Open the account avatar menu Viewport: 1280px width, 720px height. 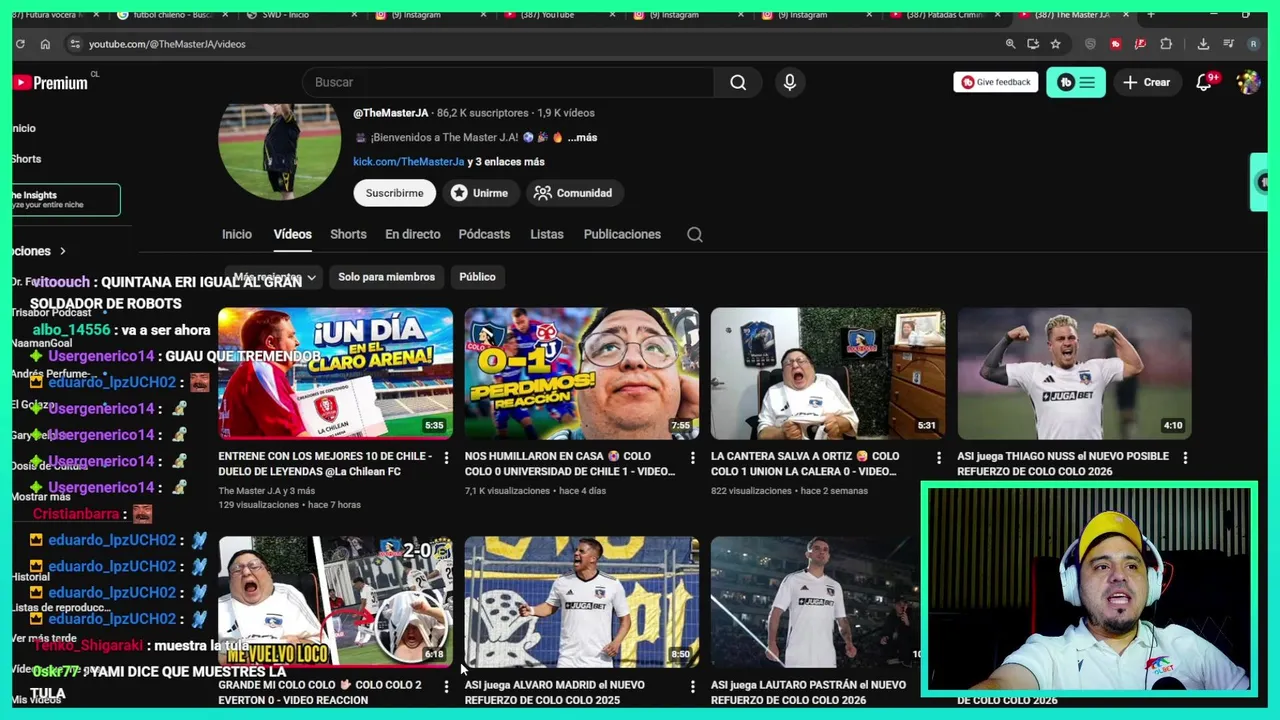point(1248,82)
